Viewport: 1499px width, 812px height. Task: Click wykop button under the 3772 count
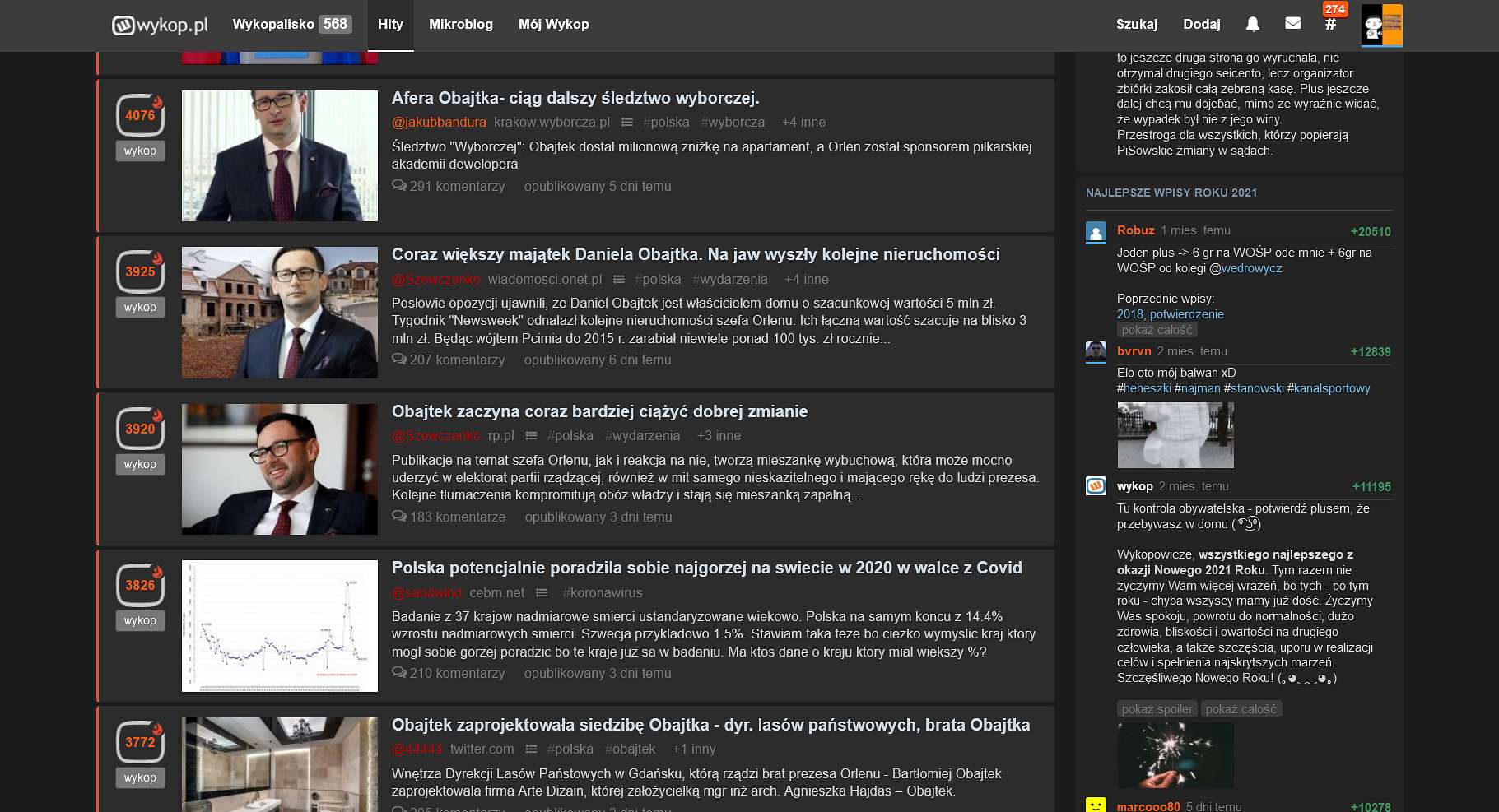coord(140,777)
